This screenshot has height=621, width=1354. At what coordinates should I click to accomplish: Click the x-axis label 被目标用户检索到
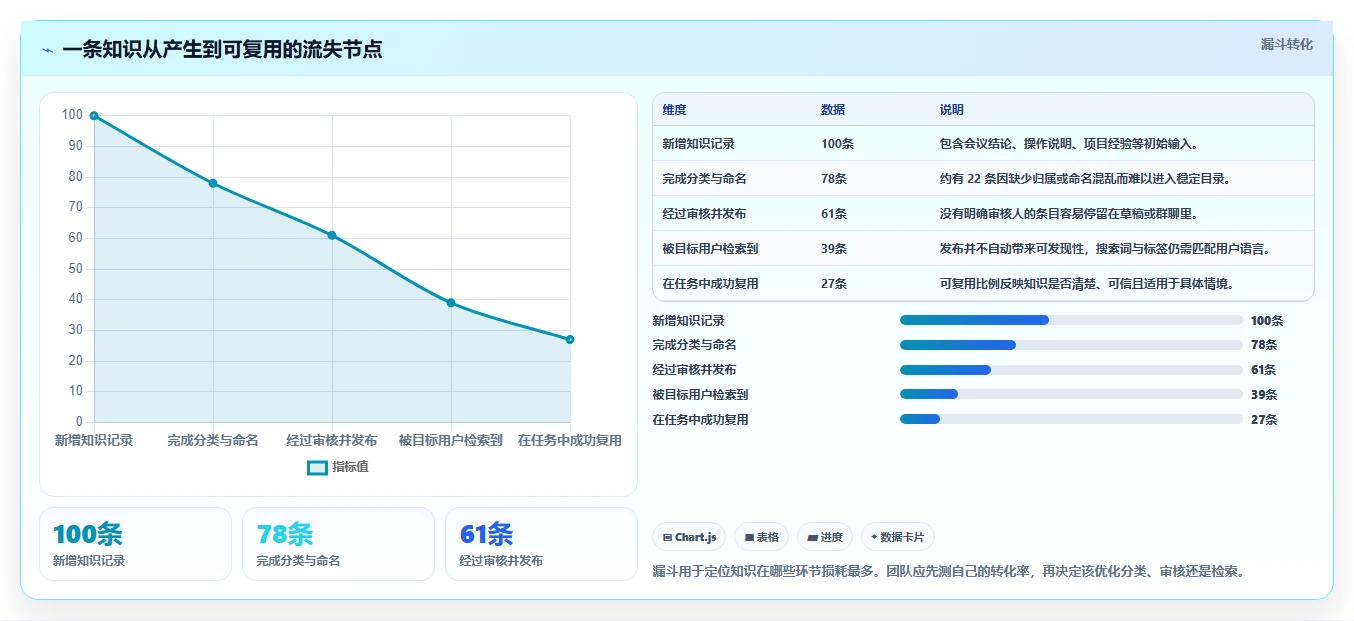tap(451, 441)
